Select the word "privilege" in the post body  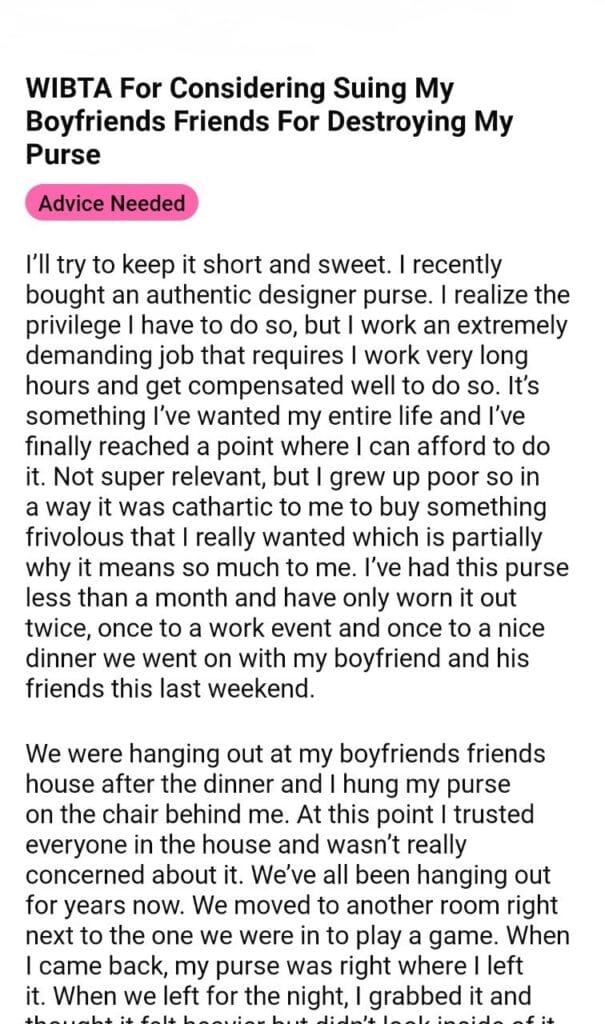(x=74, y=327)
